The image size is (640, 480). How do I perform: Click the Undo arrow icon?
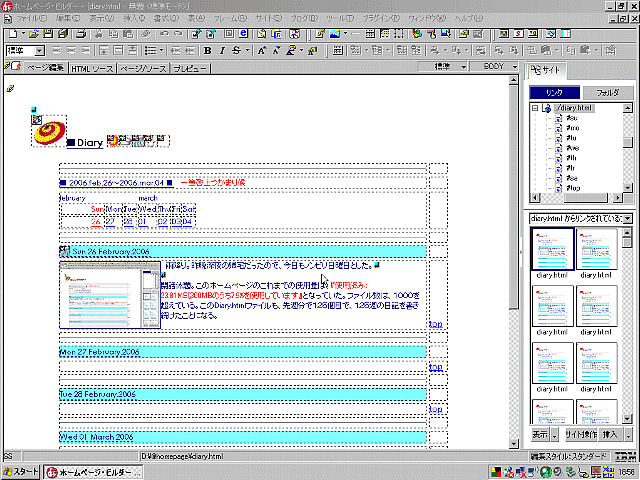(x=165, y=33)
